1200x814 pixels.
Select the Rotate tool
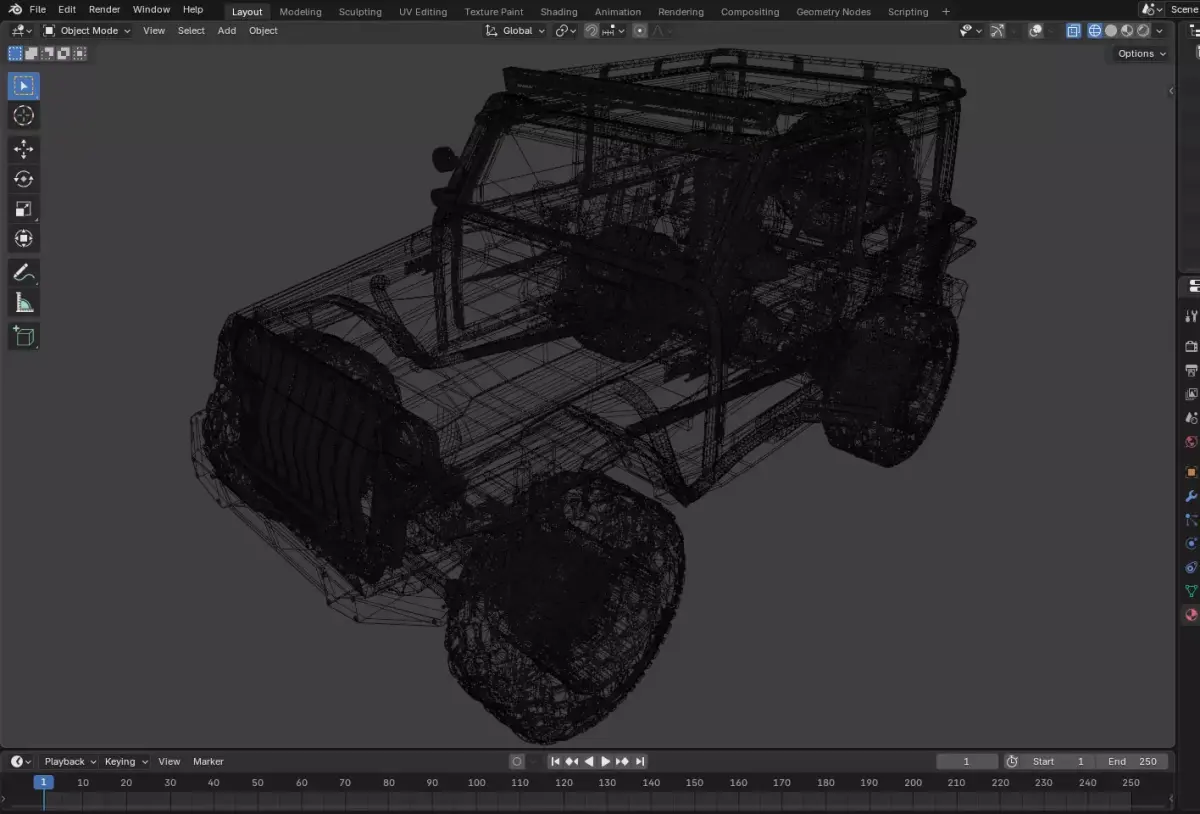coord(24,179)
